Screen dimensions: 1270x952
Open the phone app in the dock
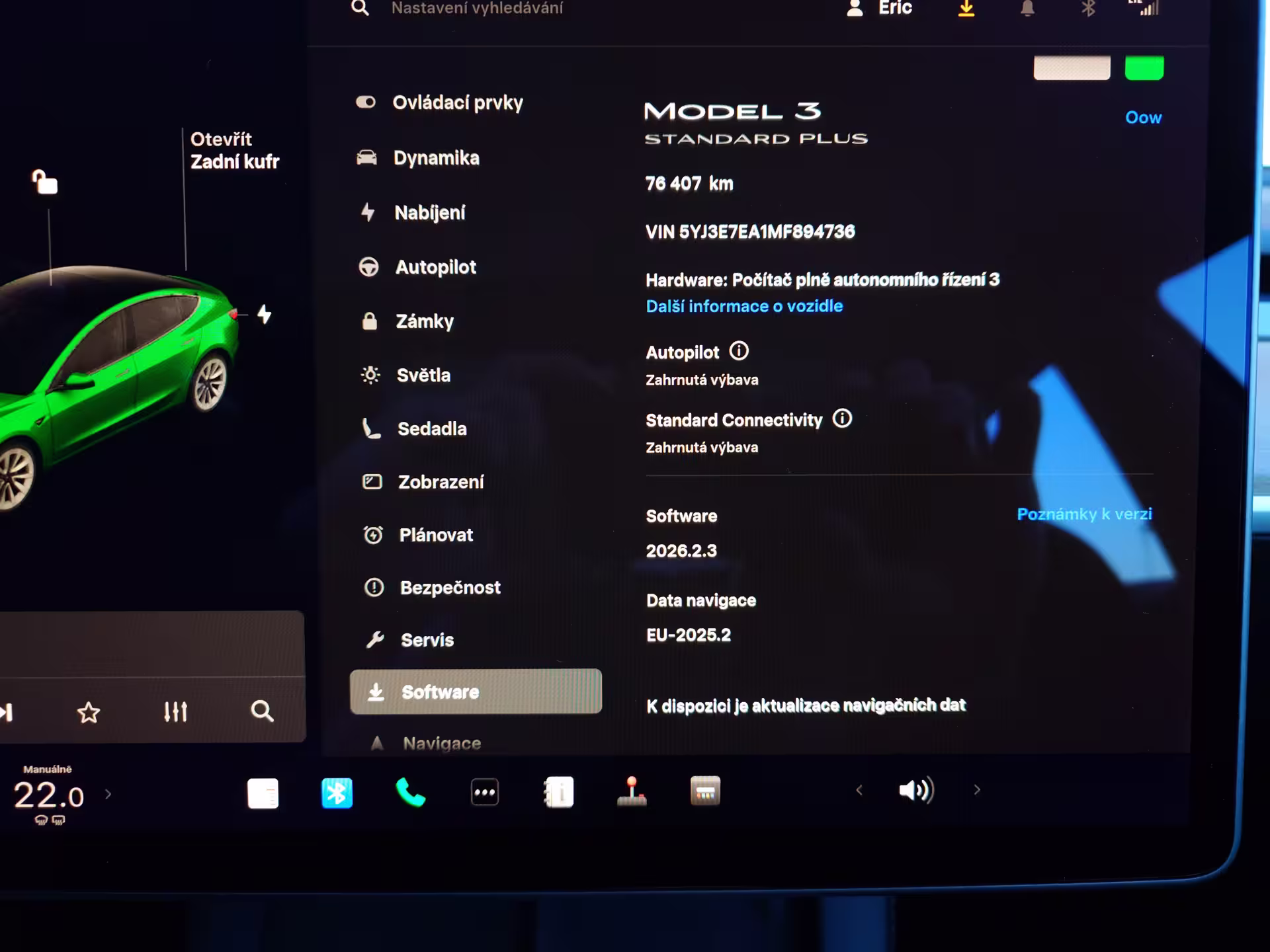click(410, 792)
